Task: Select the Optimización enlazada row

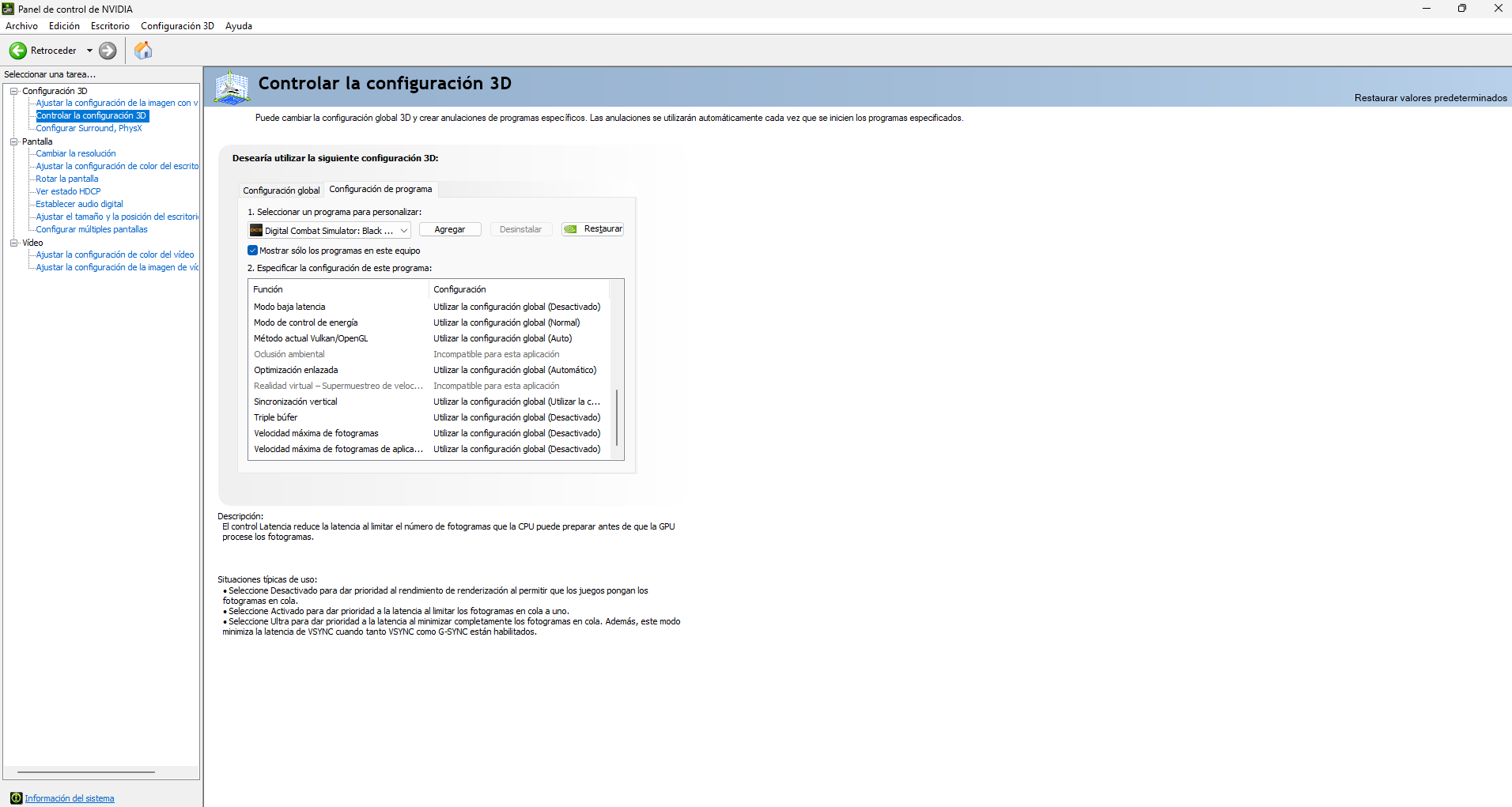Action: (429, 370)
